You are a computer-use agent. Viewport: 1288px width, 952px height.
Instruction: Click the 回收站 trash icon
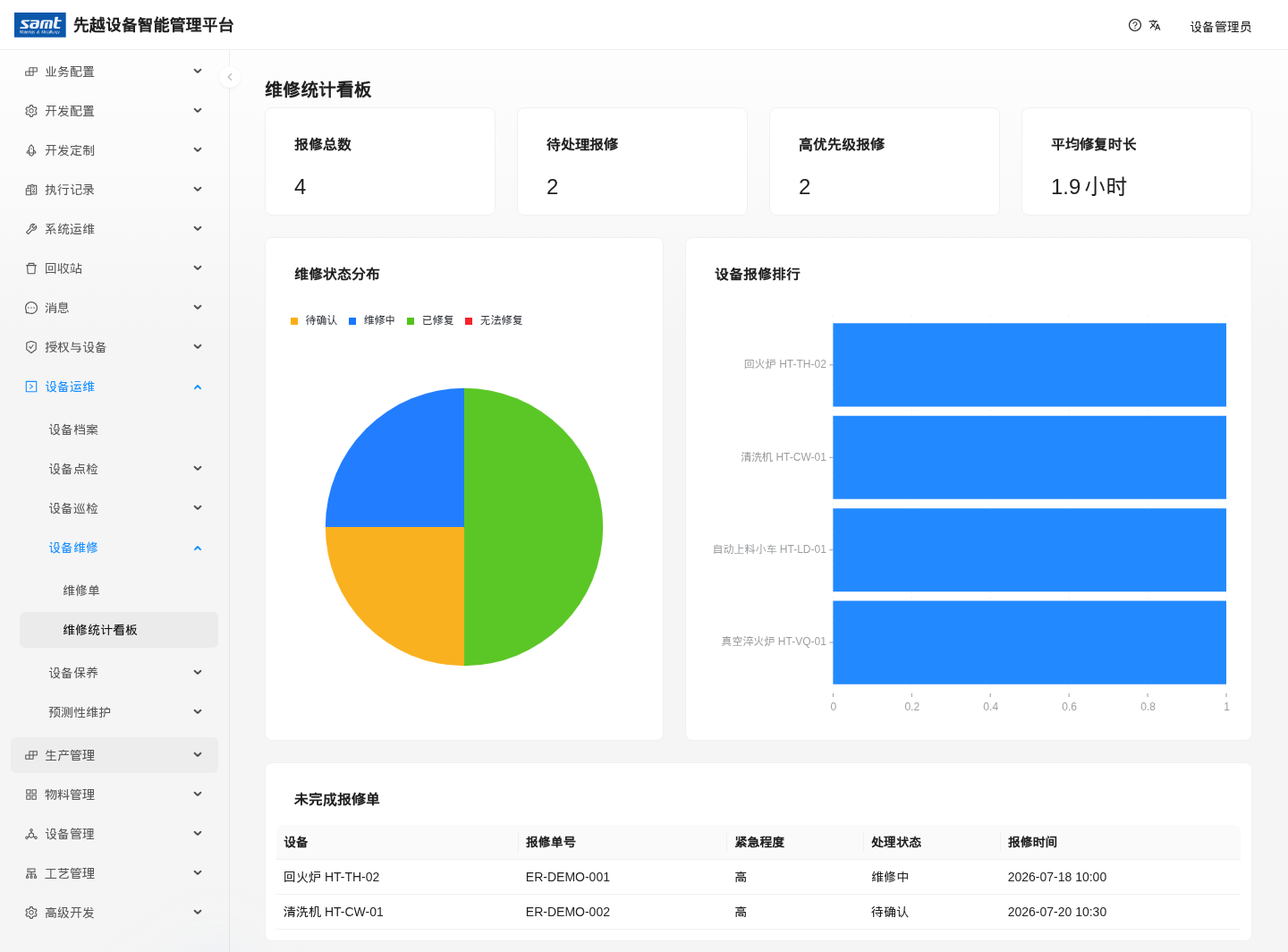click(31, 268)
